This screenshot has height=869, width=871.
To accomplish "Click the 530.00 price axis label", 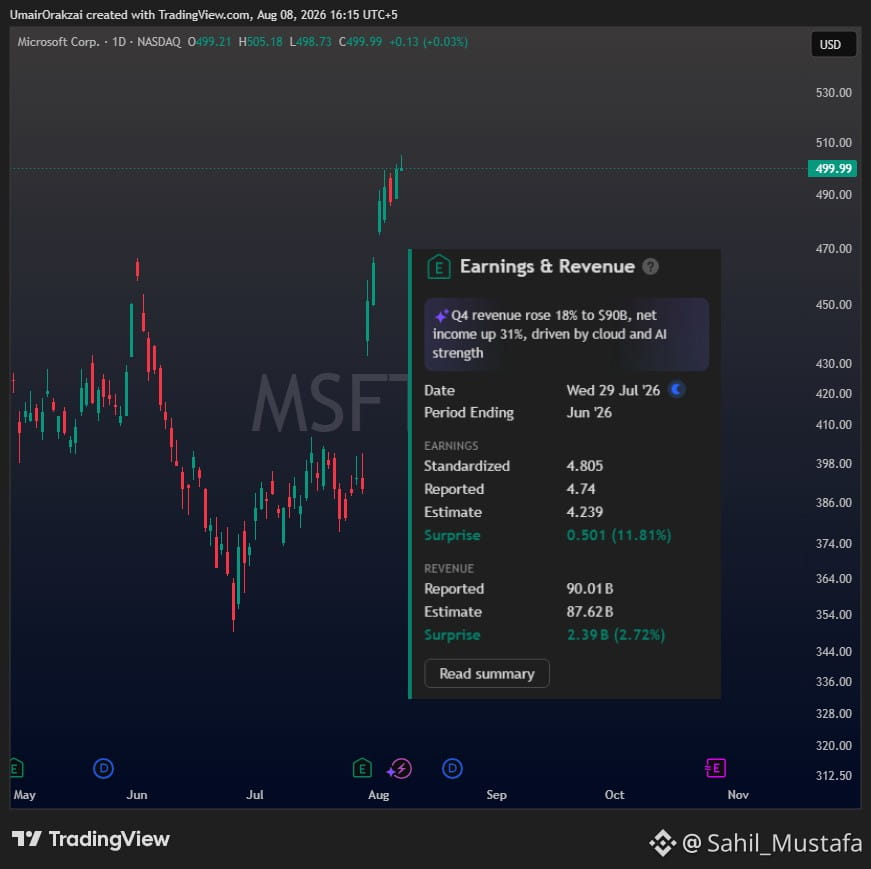I will click(833, 92).
